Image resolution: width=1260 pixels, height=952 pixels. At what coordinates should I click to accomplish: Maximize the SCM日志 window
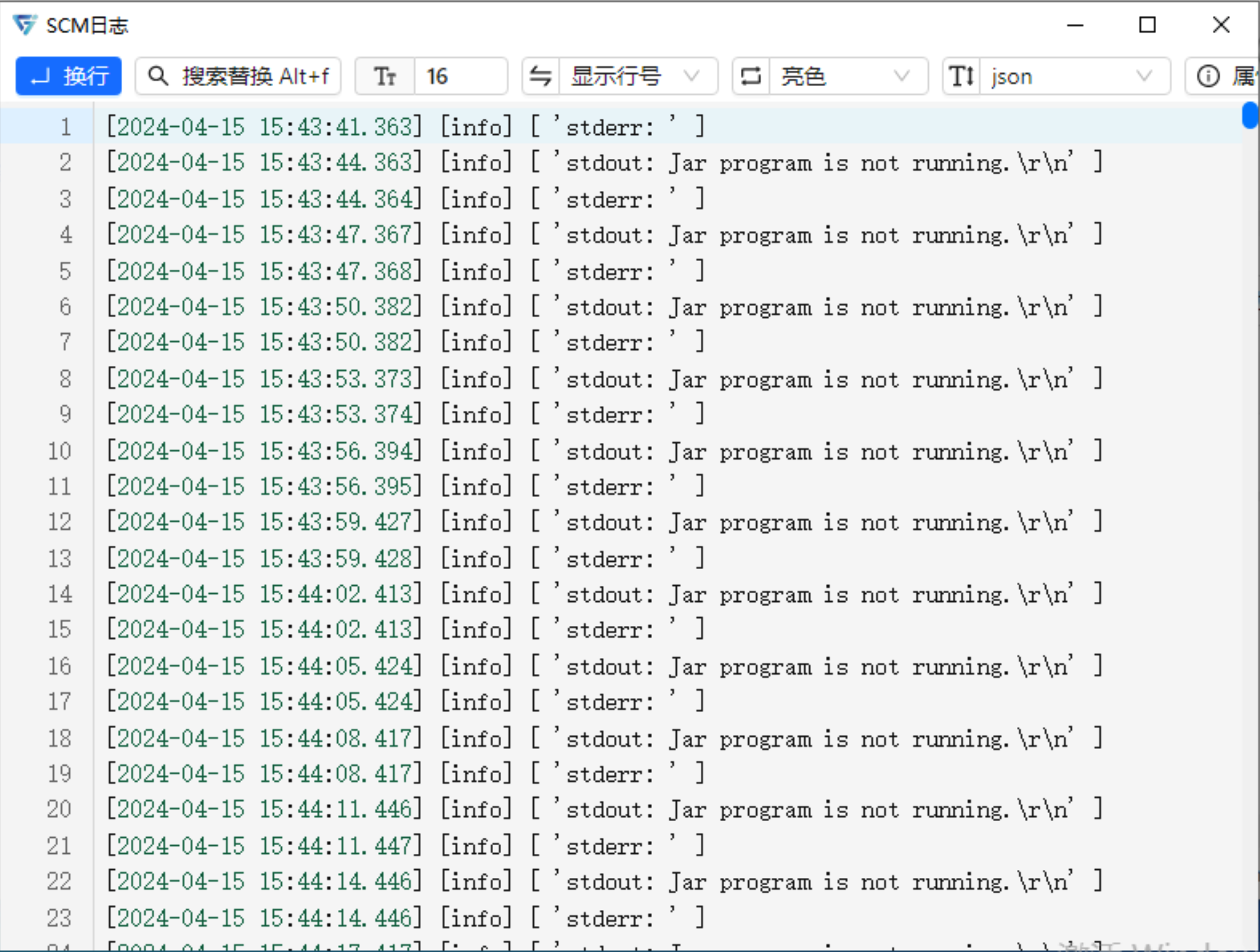coord(1147,25)
